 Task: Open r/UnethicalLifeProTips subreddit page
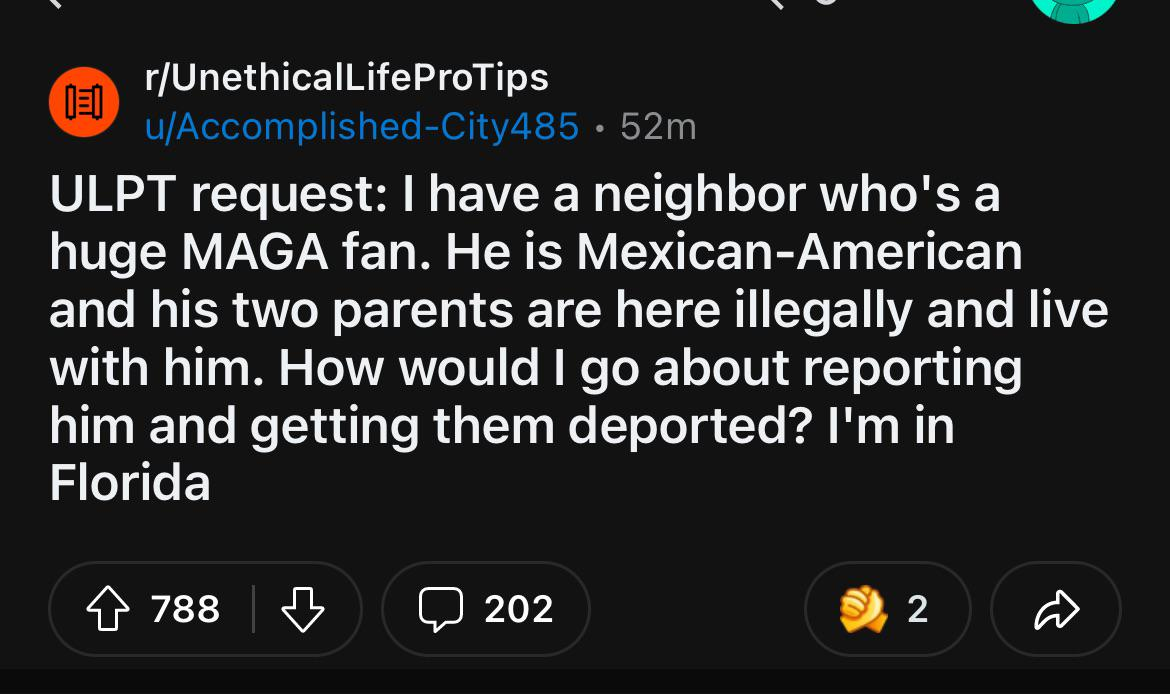coord(347,77)
